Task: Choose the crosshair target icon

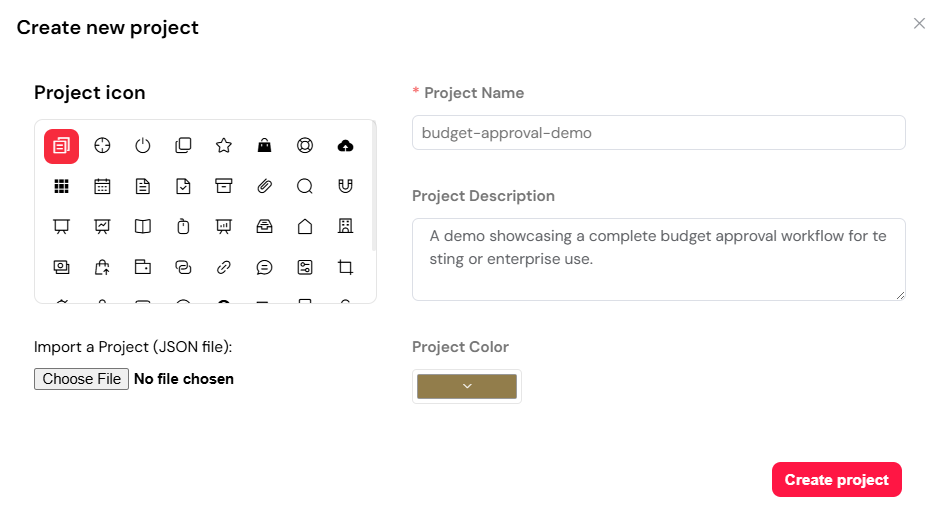Action: point(102,146)
